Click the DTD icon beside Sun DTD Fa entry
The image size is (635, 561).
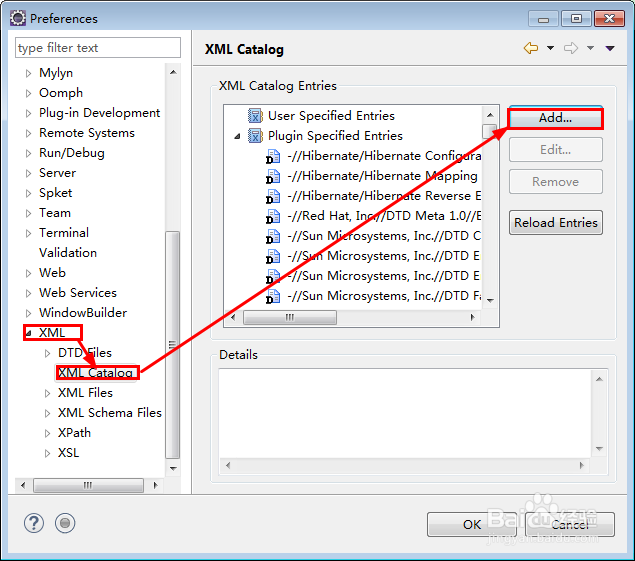[273, 296]
